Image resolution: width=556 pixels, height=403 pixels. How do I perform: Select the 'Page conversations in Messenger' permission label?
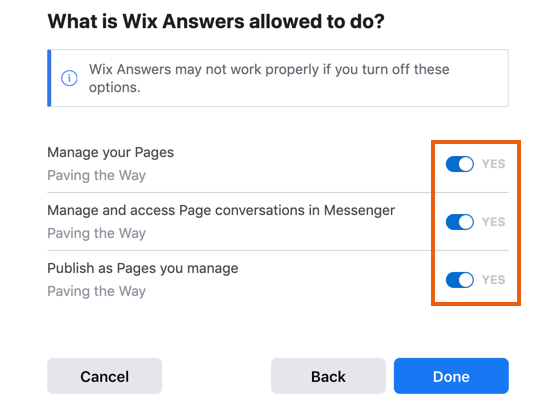coord(221,210)
